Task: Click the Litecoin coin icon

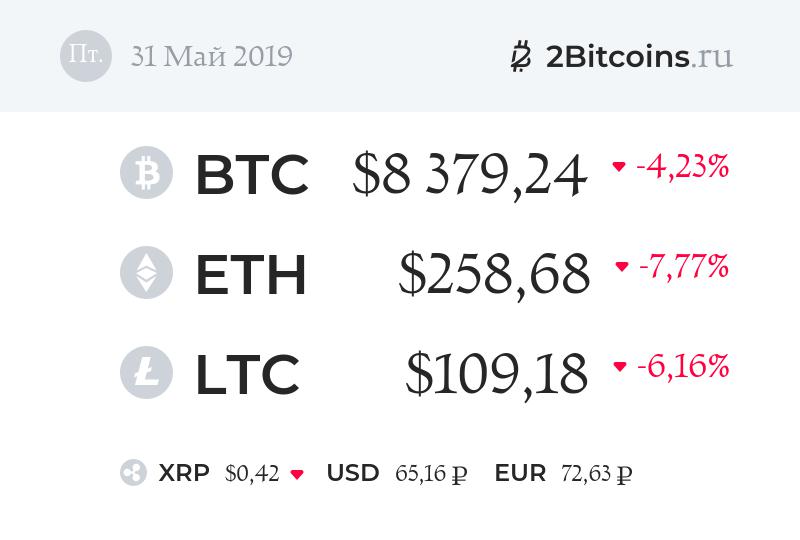Action: (146, 373)
